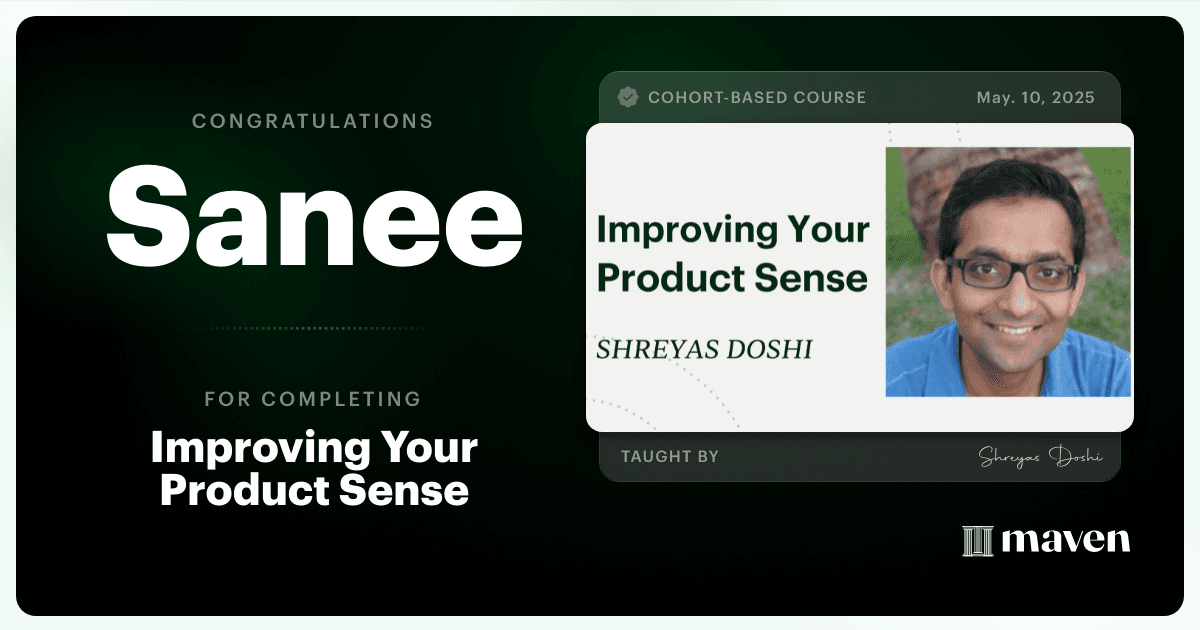The image size is (1200, 630).
Task: Select the SHREYAS DOSHI italic name on card
Action: [704, 349]
